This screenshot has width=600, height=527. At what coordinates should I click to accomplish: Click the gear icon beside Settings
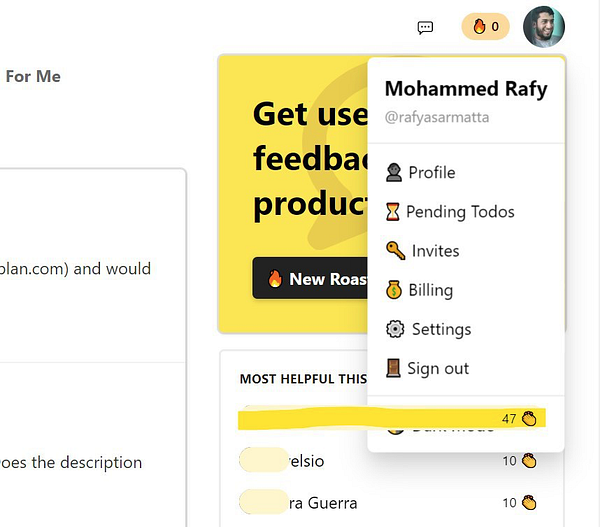point(394,329)
